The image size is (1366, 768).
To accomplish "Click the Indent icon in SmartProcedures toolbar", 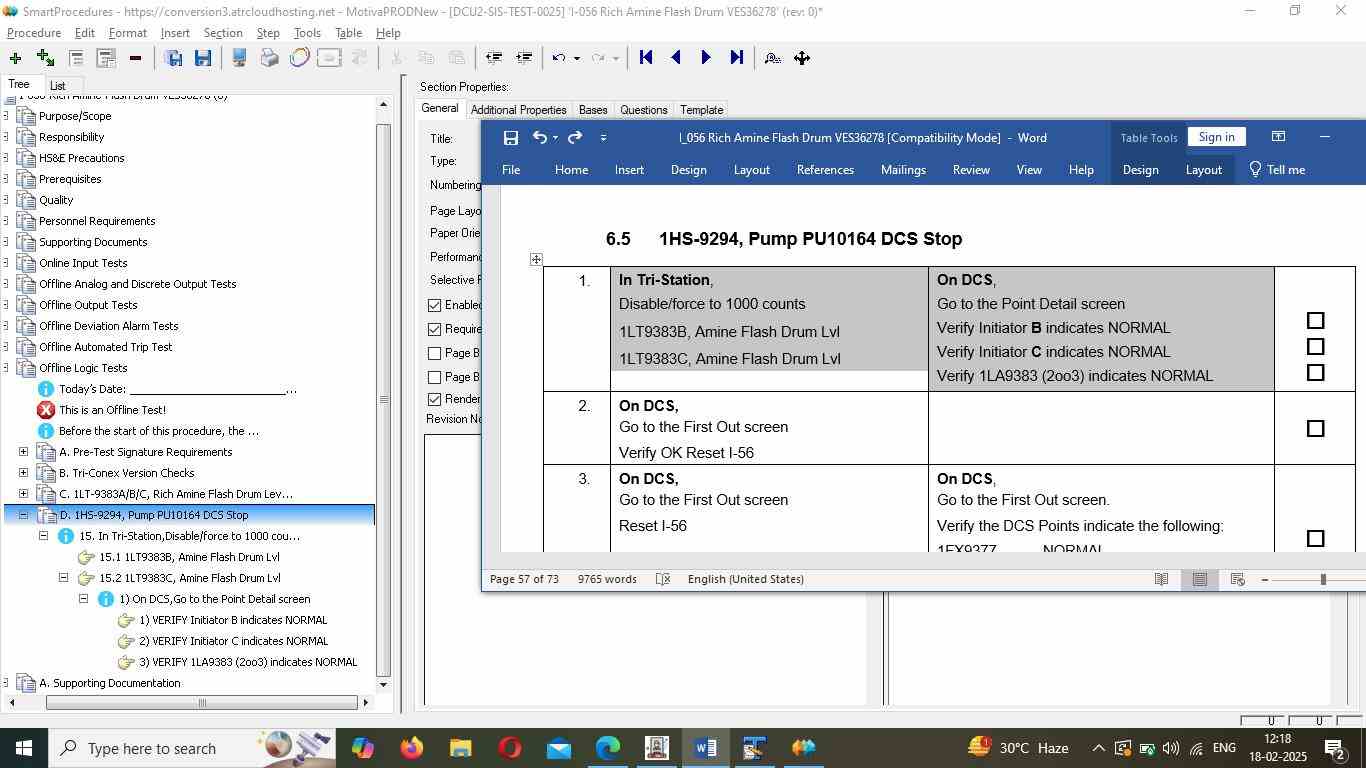I will [523, 58].
